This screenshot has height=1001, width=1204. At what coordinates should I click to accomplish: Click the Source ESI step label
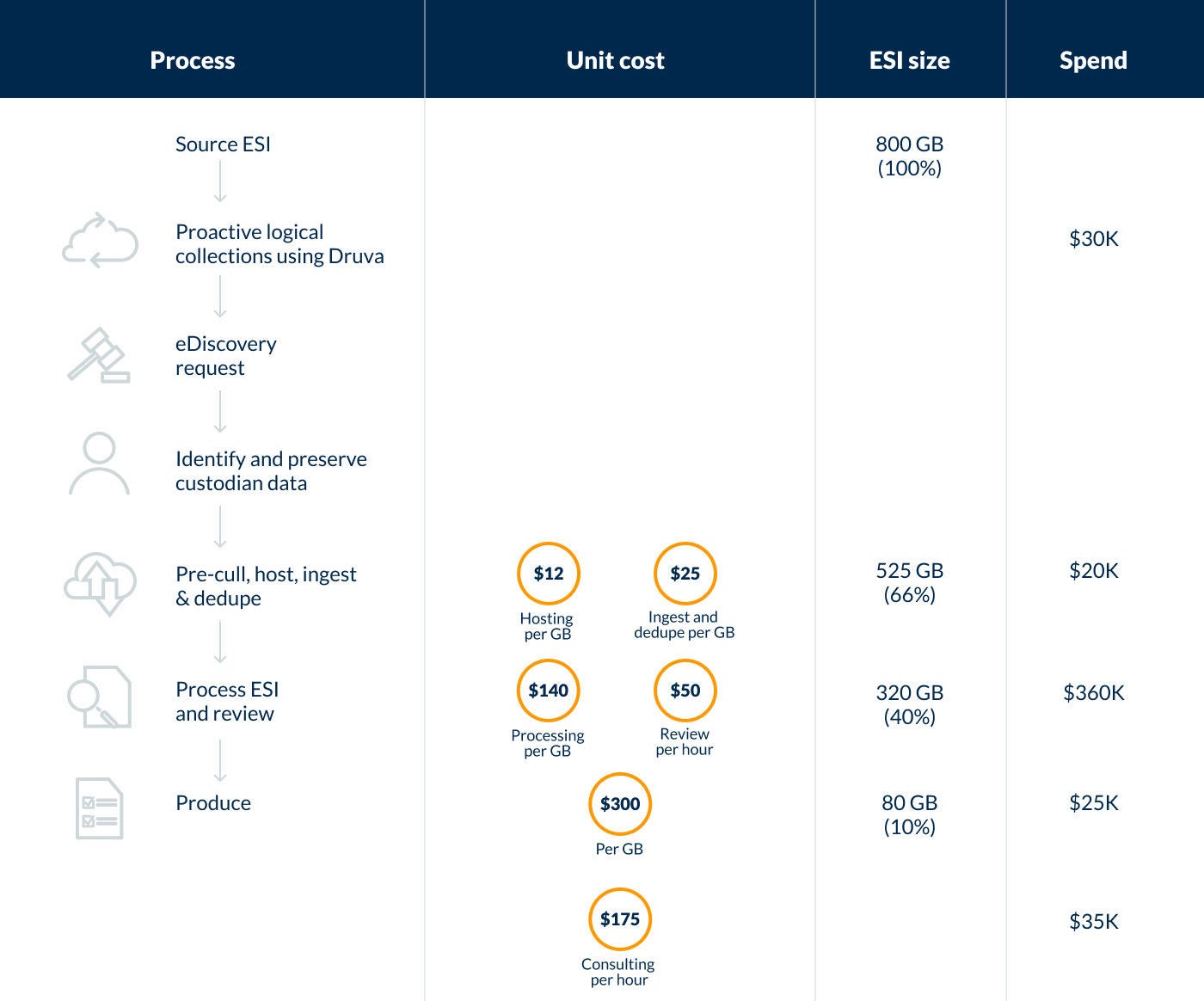[x=223, y=144]
